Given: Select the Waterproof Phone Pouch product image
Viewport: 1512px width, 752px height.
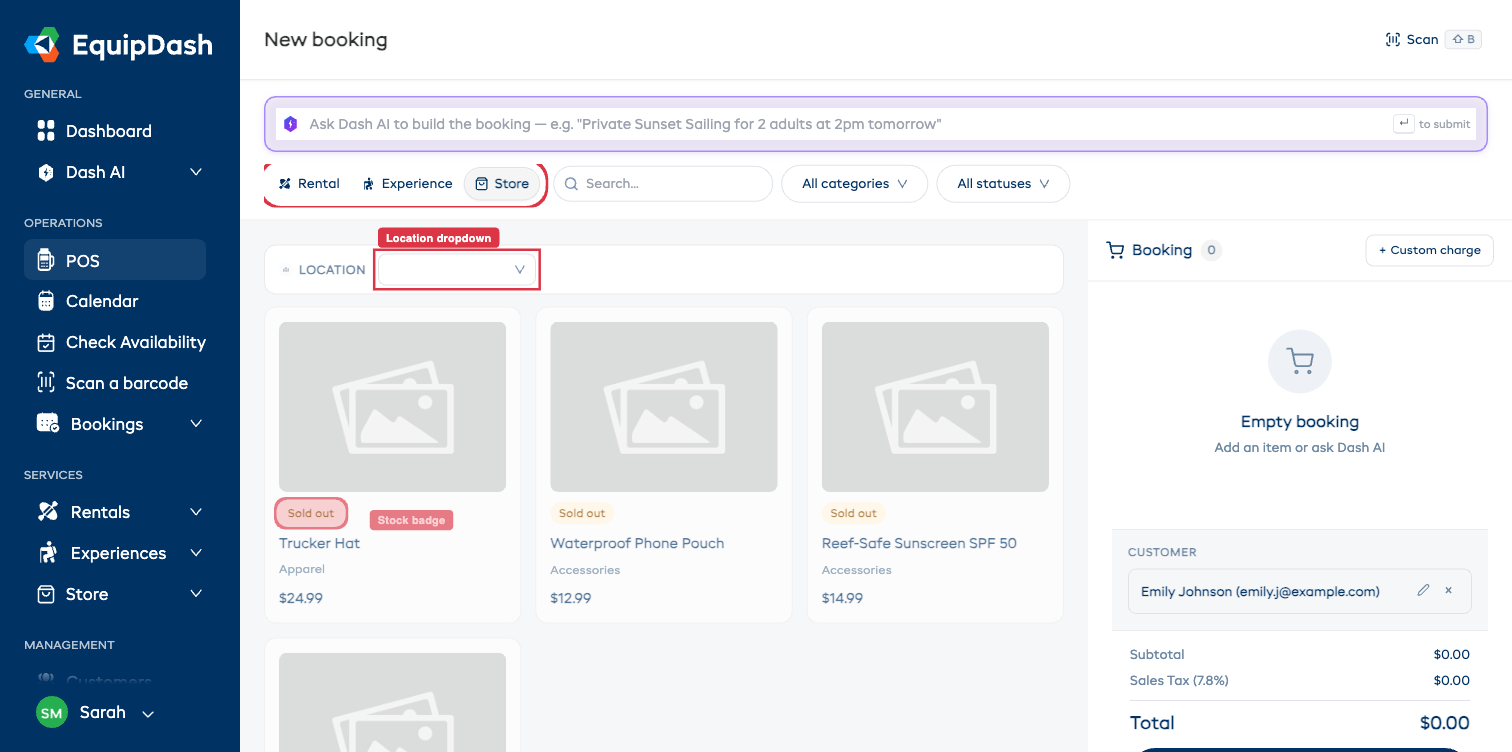Looking at the screenshot, I should (664, 407).
